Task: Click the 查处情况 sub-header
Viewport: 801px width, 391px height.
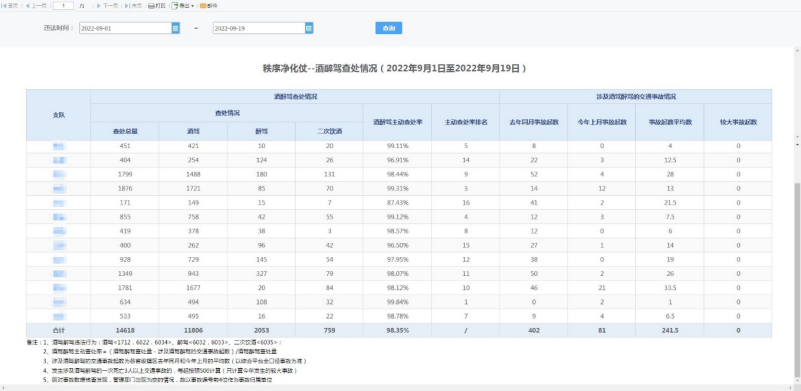Action: pos(227,113)
